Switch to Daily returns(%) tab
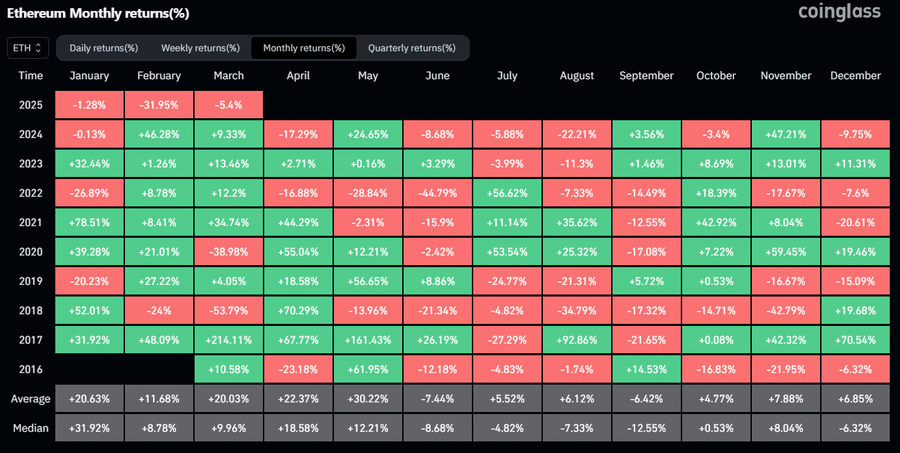Screen dimensions: 900x453 tap(102, 48)
